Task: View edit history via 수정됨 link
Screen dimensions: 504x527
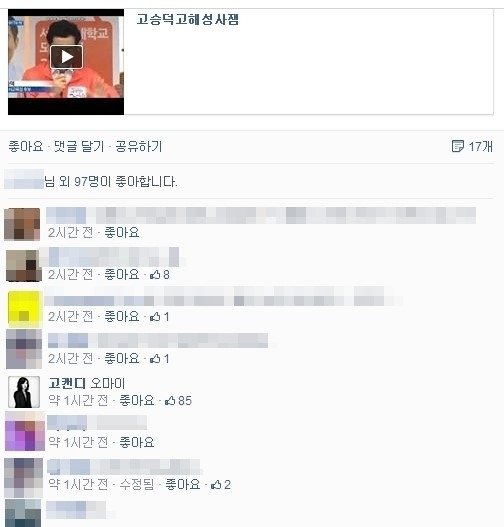Action: click(x=137, y=485)
